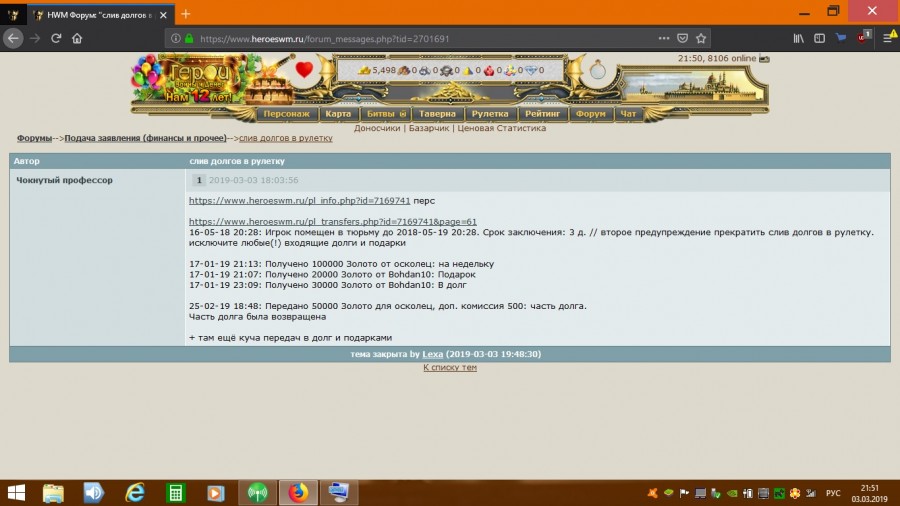Open the browser library icon
This screenshot has height=506, width=900.
point(798,38)
